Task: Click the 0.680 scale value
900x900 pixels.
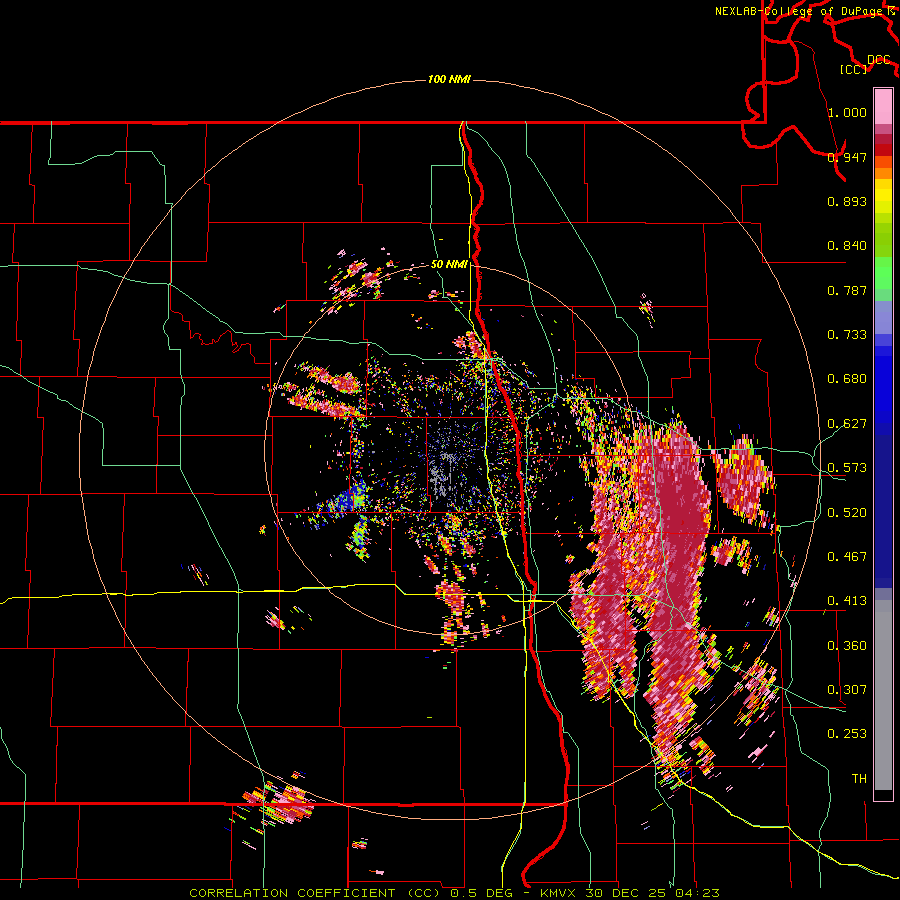Action: [x=847, y=379]
